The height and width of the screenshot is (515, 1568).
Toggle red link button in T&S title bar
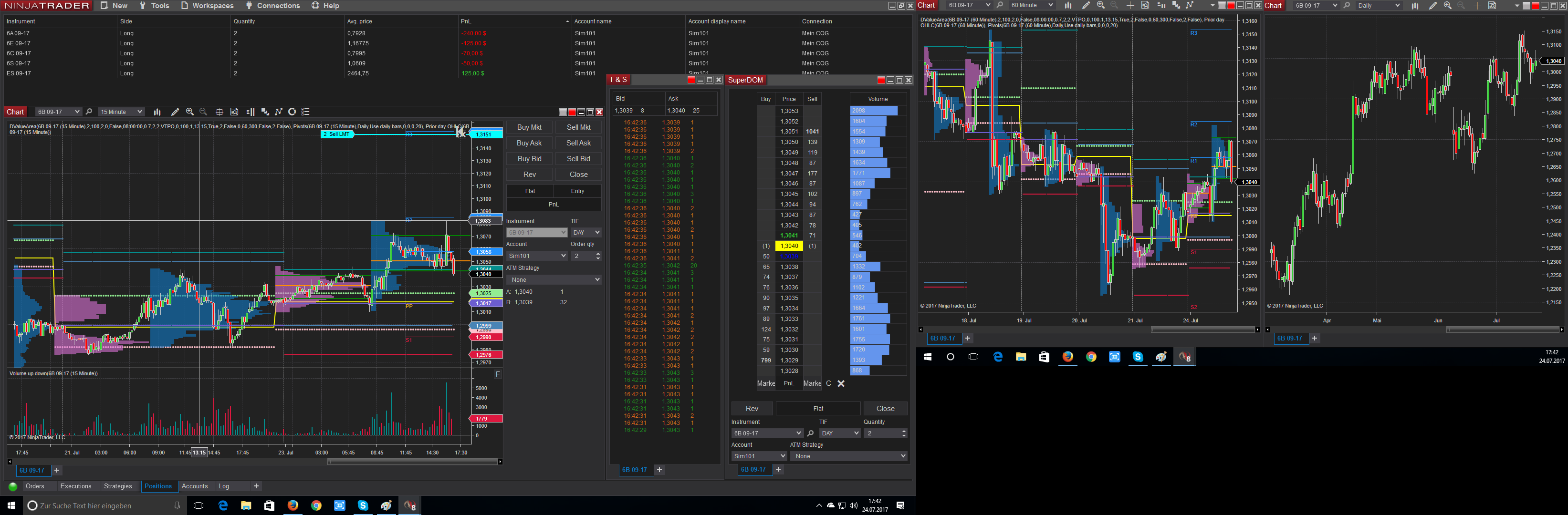point(691,80)
